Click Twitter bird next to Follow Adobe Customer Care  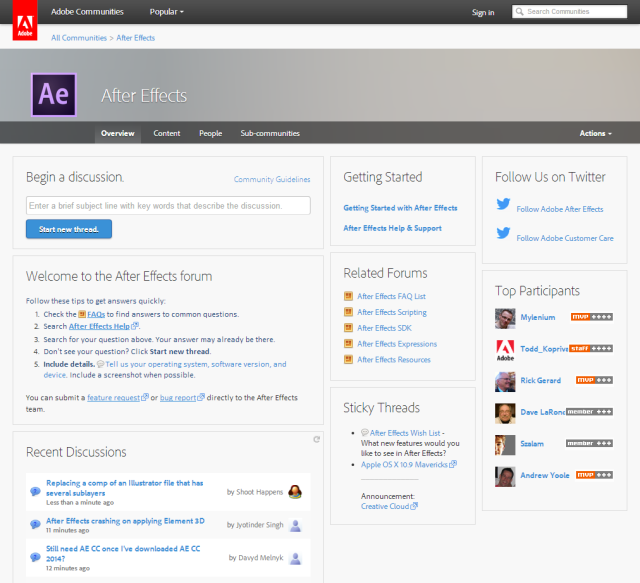503,233
